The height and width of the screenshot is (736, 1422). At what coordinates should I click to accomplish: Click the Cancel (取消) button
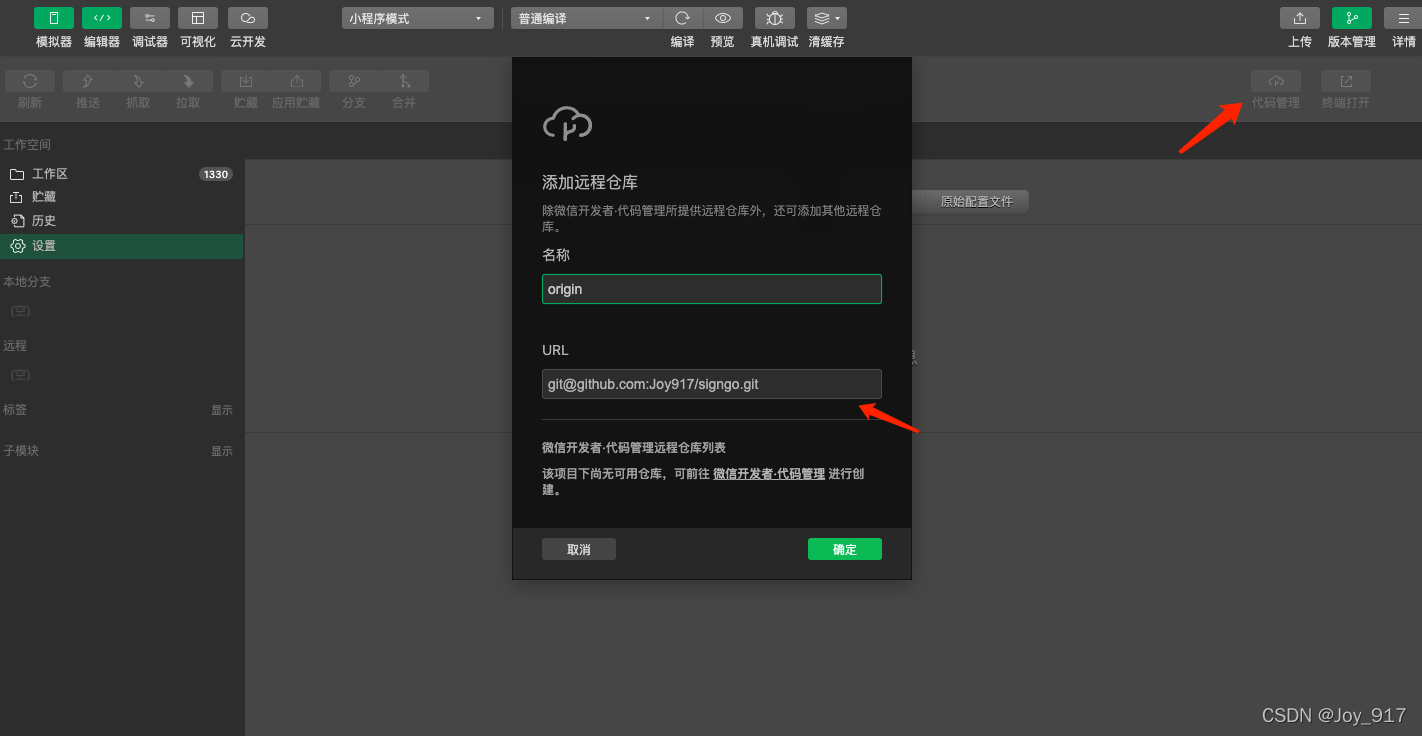pos(579,549)
